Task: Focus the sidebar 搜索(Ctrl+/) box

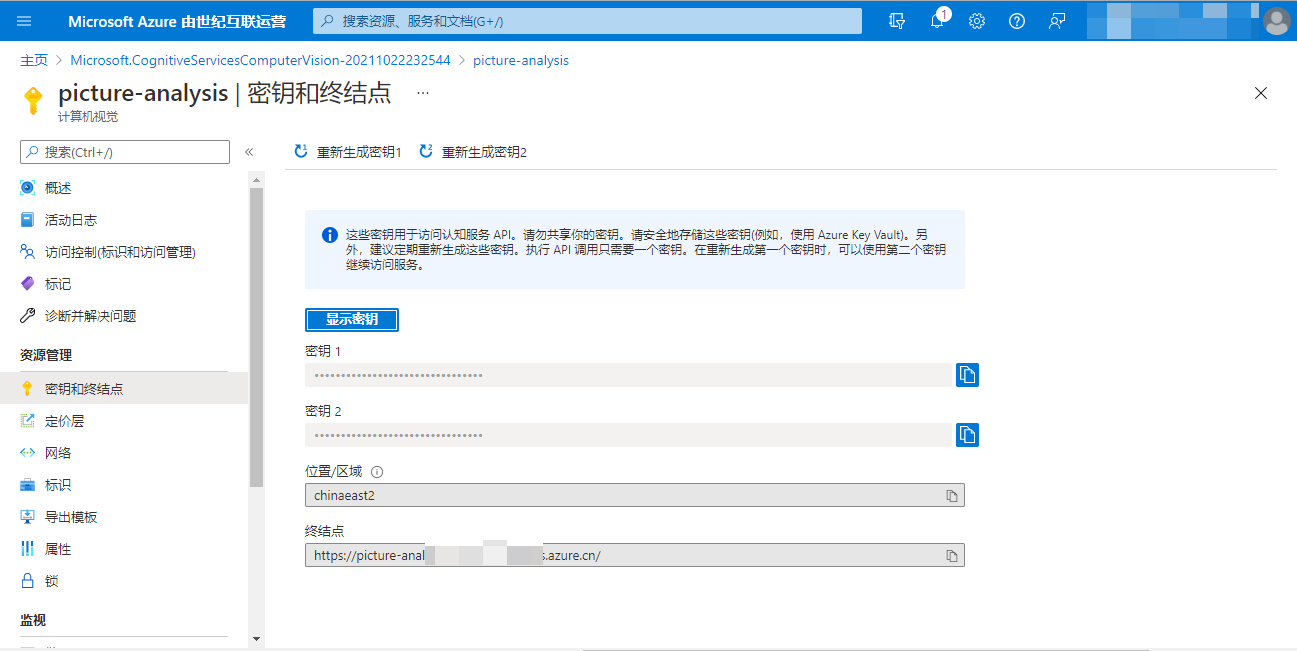Action: click(125, 152)
